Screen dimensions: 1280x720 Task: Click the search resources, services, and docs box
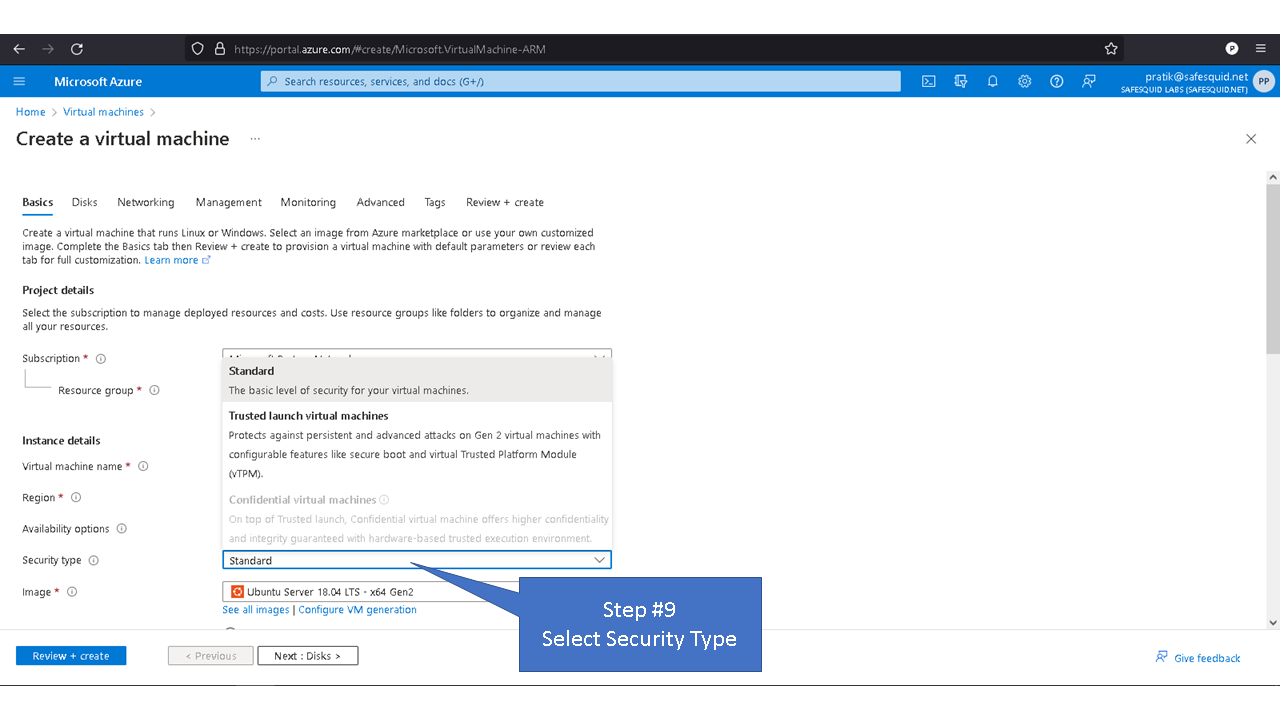click(580, 82)
